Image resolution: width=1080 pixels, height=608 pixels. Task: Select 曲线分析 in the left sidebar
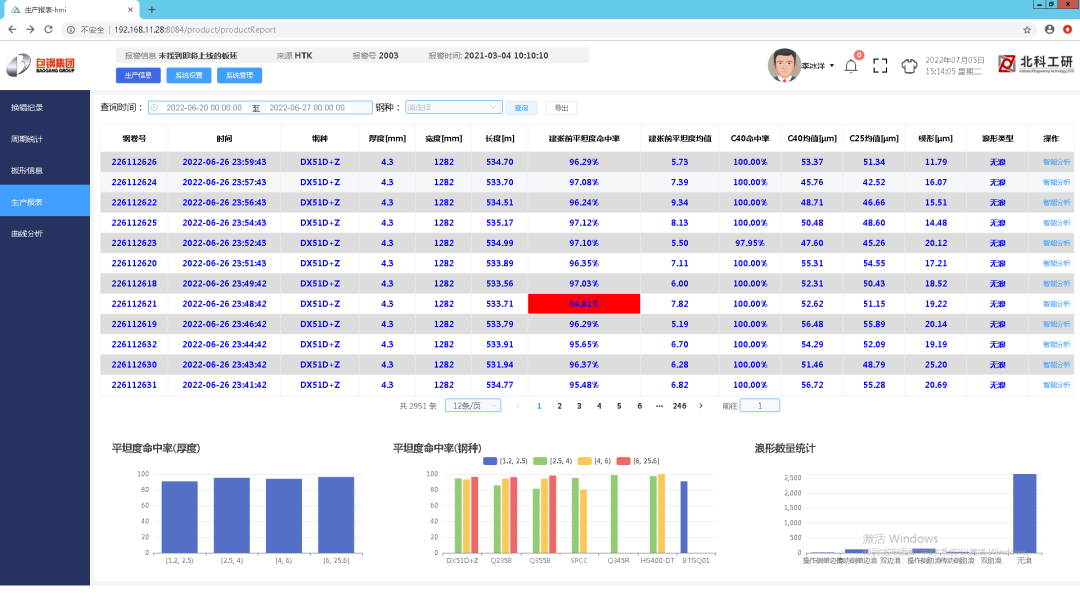click(x=28, y=233)
